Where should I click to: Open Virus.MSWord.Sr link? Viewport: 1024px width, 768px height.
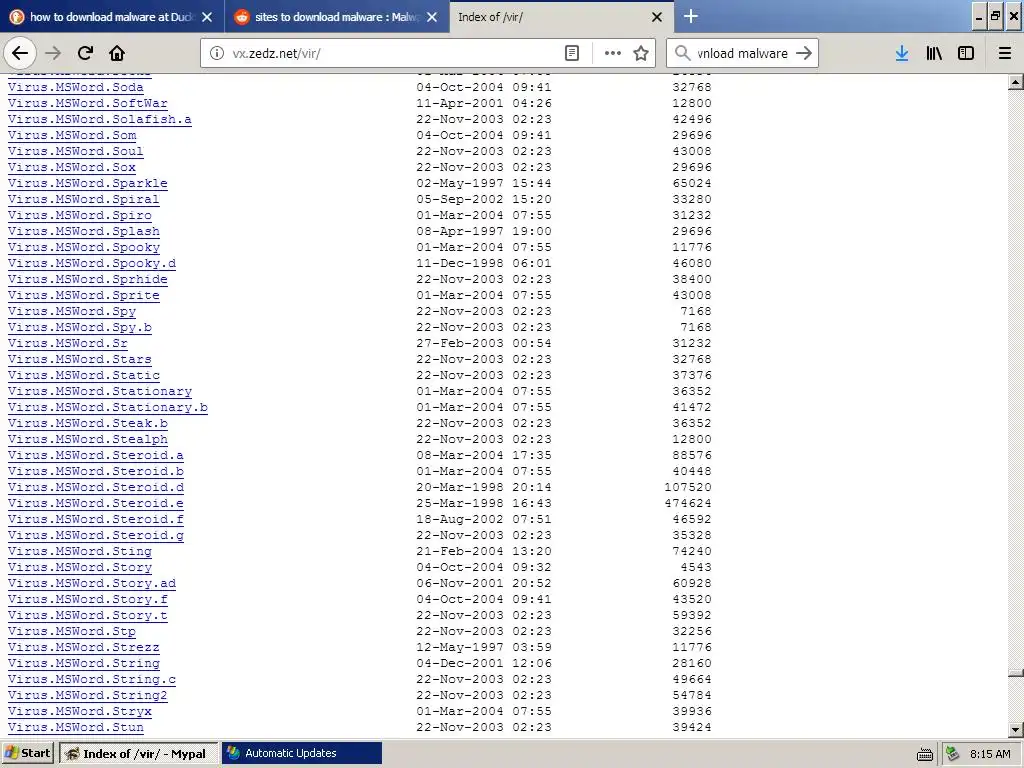[x=68, y=343]
